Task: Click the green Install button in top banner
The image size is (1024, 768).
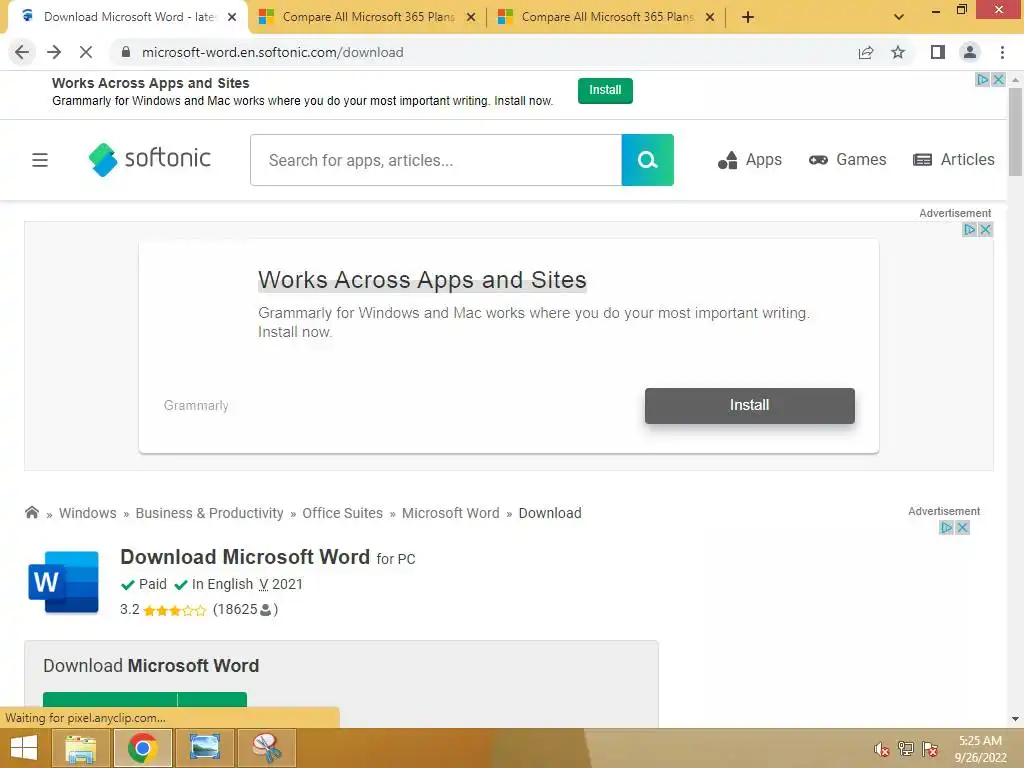Action: pos(605,90)
